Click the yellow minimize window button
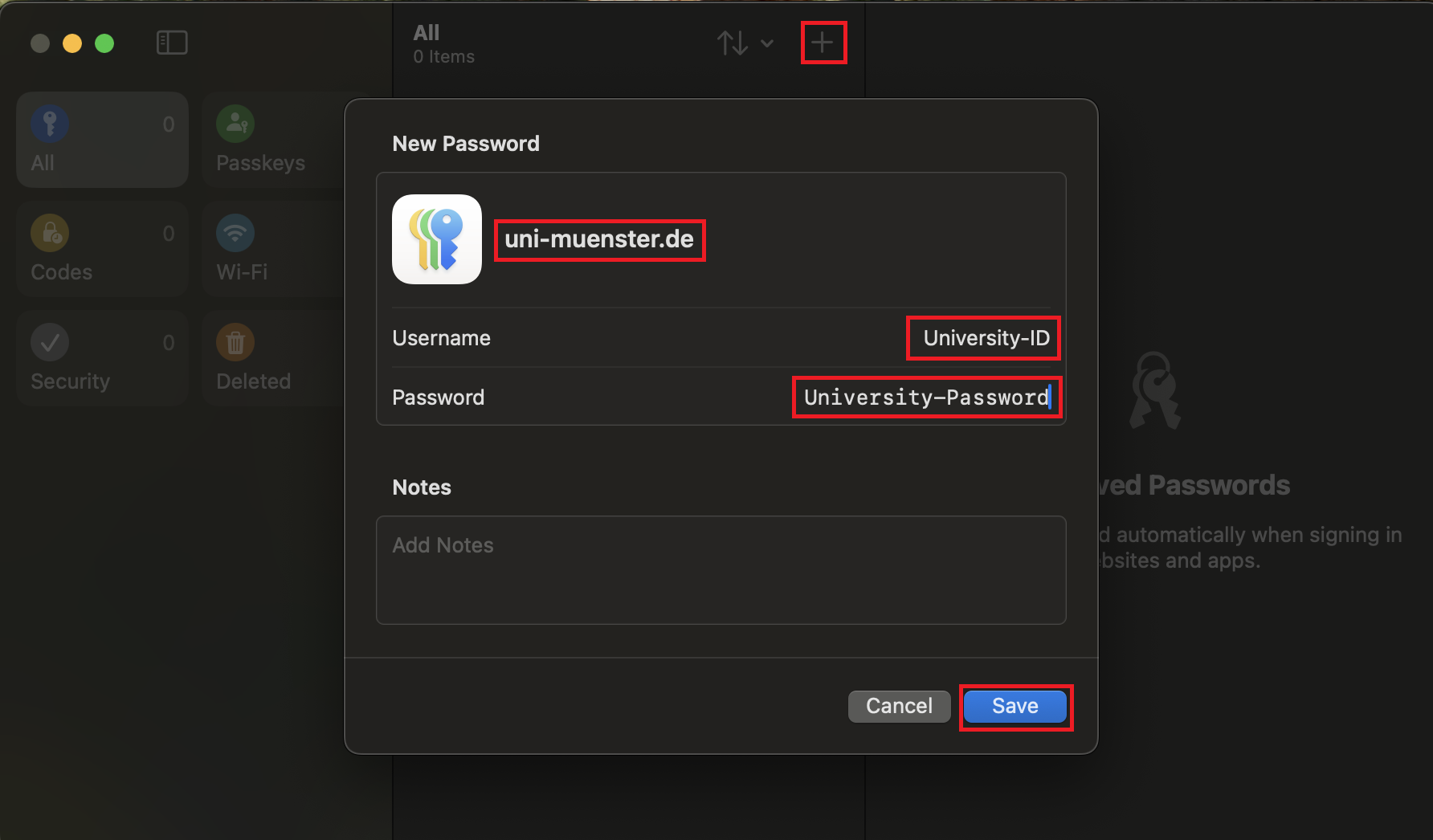Viewport: 1433px width, 840px height. (x=72, y=43)
